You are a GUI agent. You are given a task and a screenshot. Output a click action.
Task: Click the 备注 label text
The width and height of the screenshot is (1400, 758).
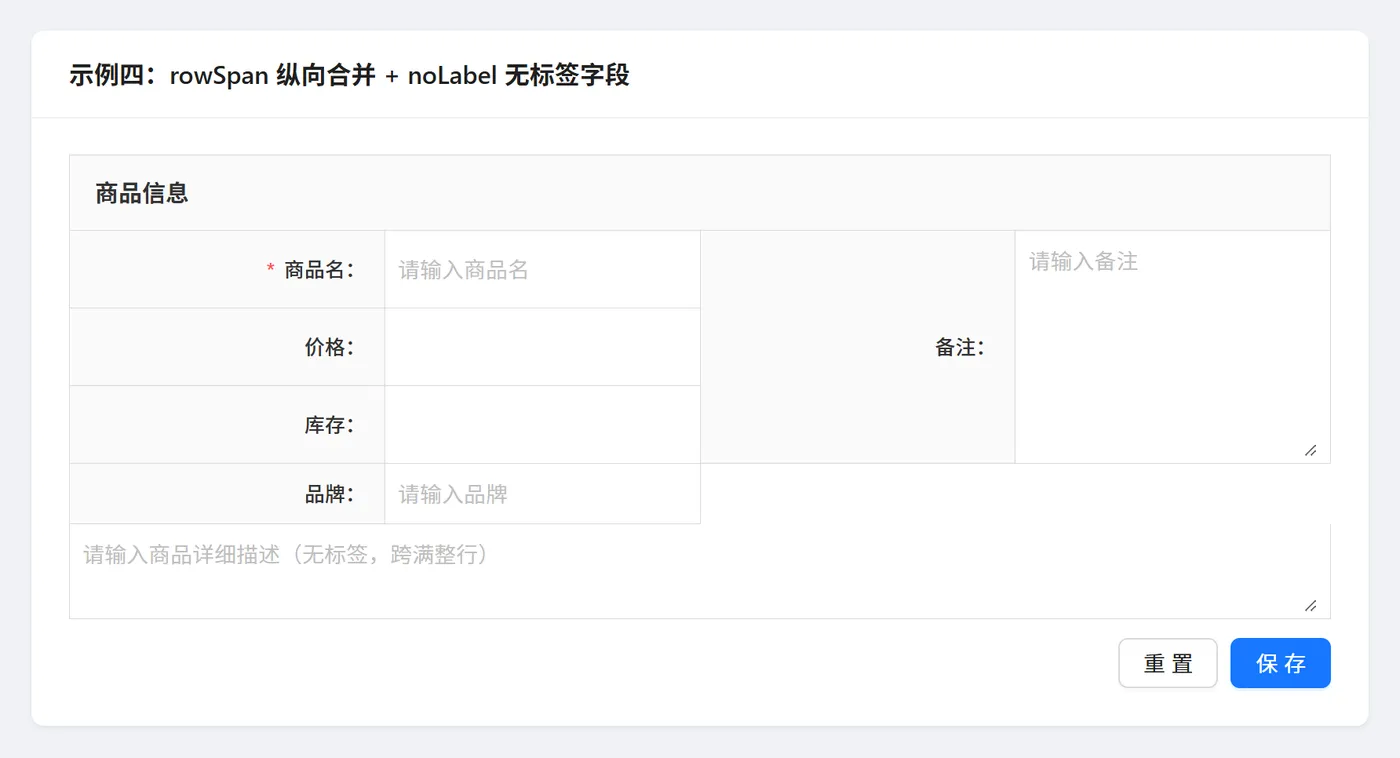[x=958, y=347]
